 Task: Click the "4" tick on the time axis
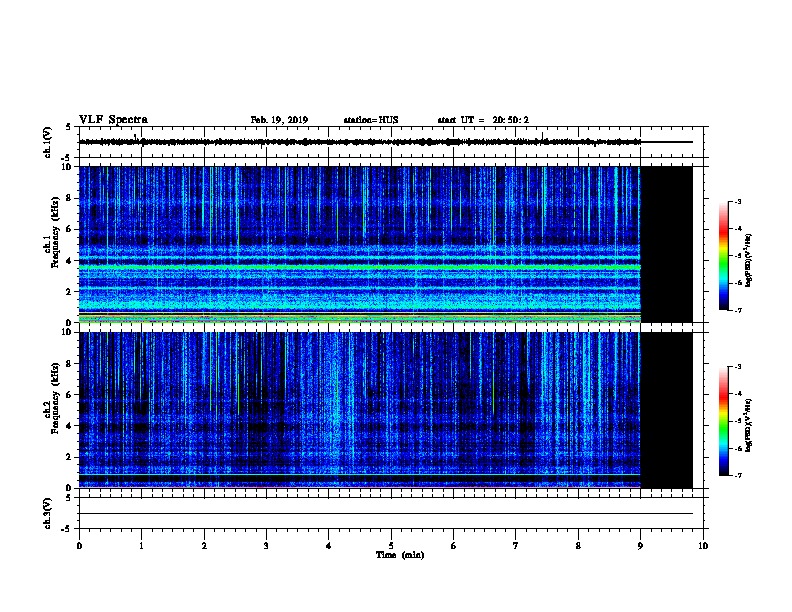(x=329, y=546)
